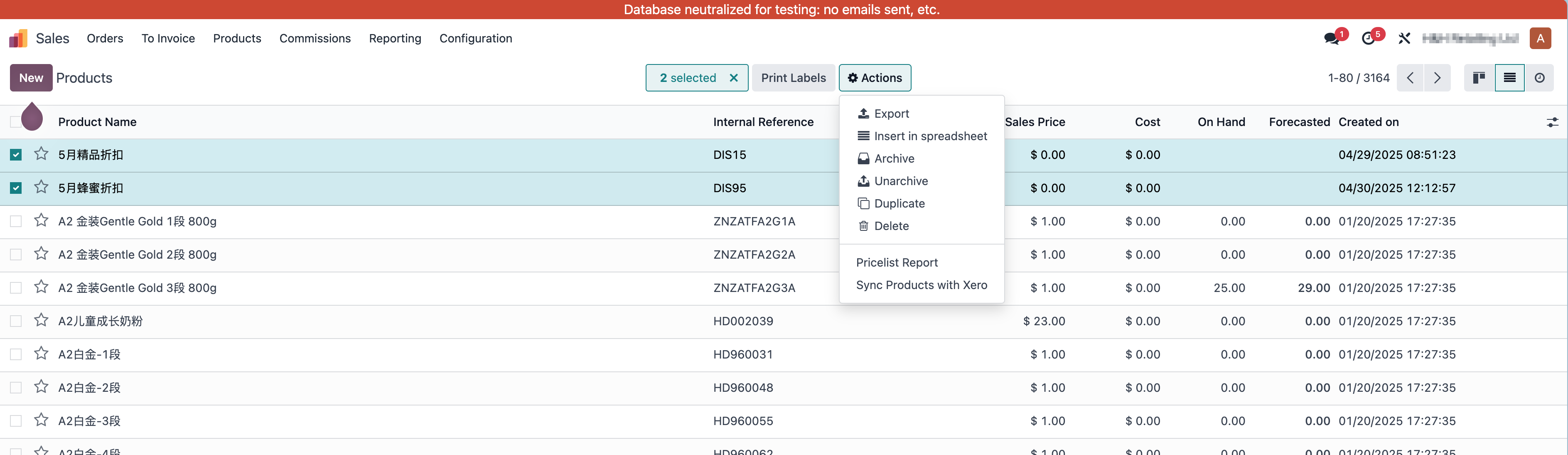Viewport: 1568px width, 455px height.
Task: Go to next page of products
Action: [1437, 78]
